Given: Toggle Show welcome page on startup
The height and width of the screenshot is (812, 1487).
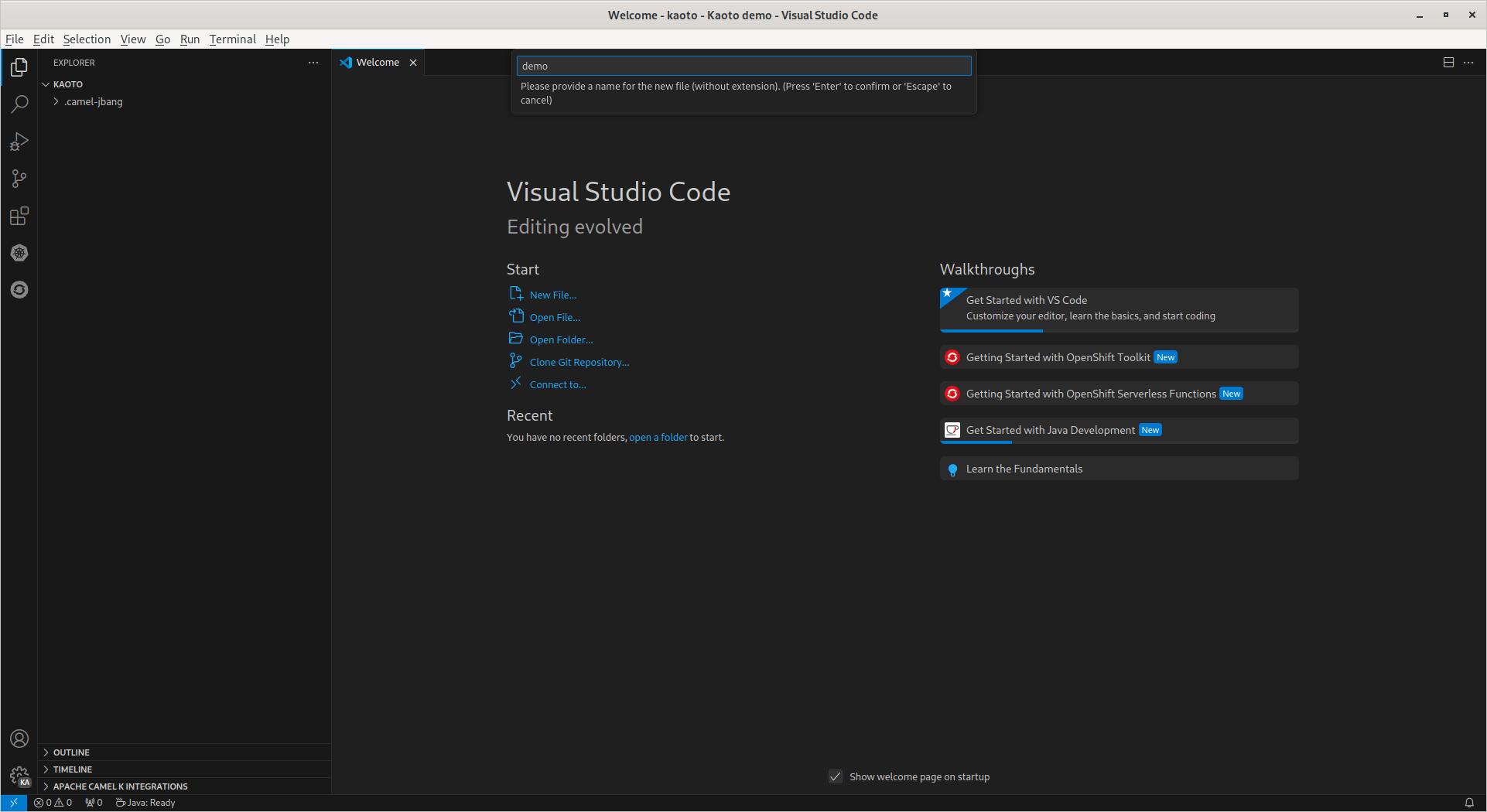Looking at the screenshot, I should click(836, 776).
